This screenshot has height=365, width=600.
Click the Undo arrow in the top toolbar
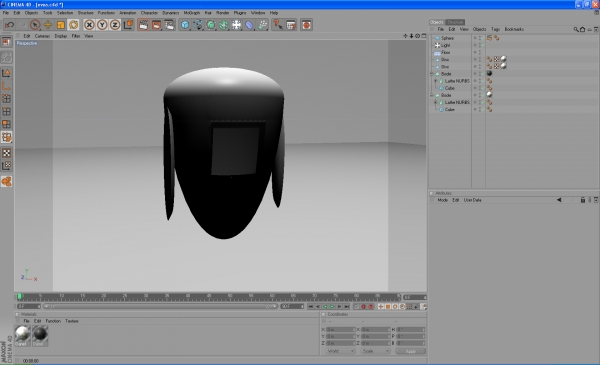[9, 25]
